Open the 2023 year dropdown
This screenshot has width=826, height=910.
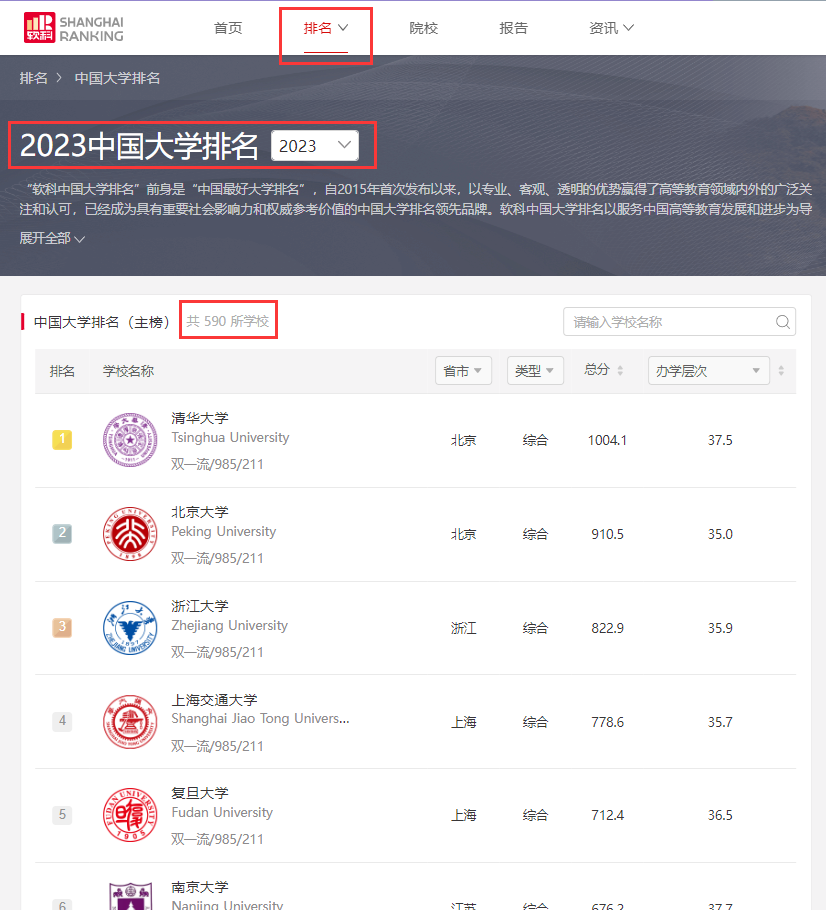tap(315, 146)
